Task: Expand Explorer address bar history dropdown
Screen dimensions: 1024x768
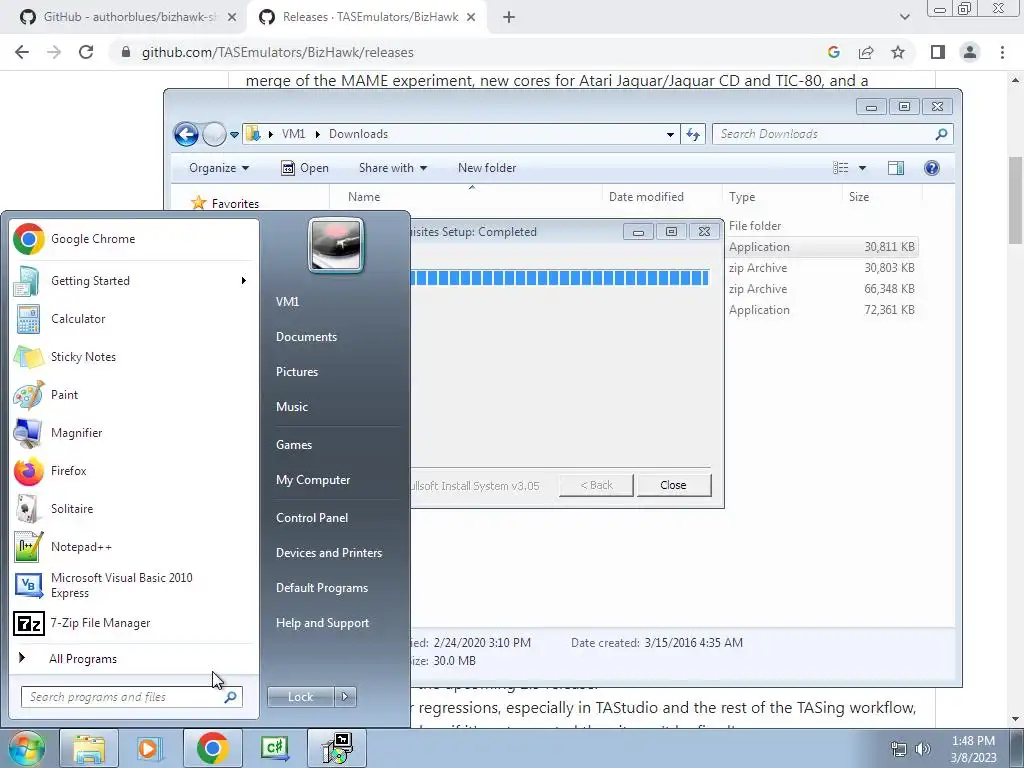Action: click(x=670, y=135)
